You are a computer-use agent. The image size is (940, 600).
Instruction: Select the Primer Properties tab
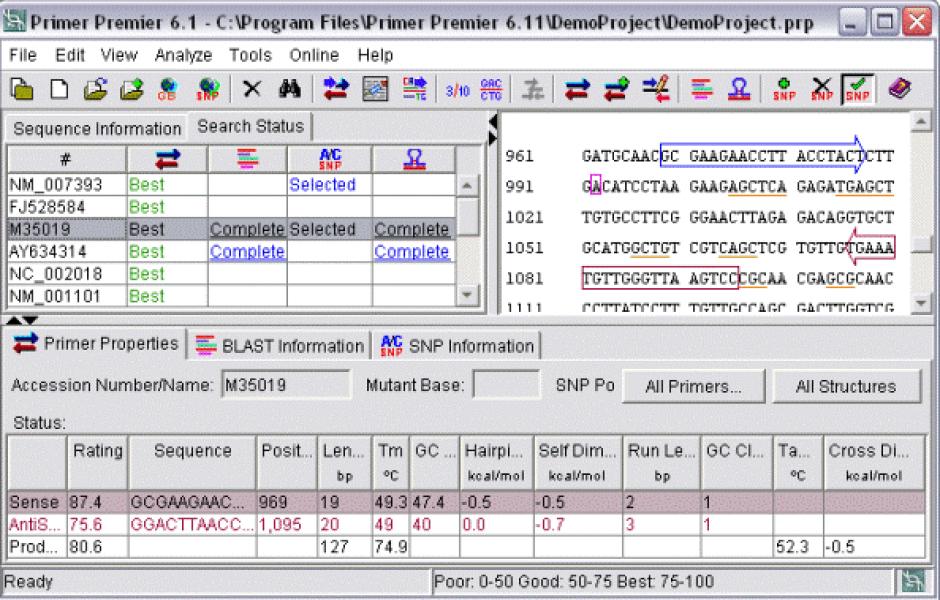pos(97,344)
